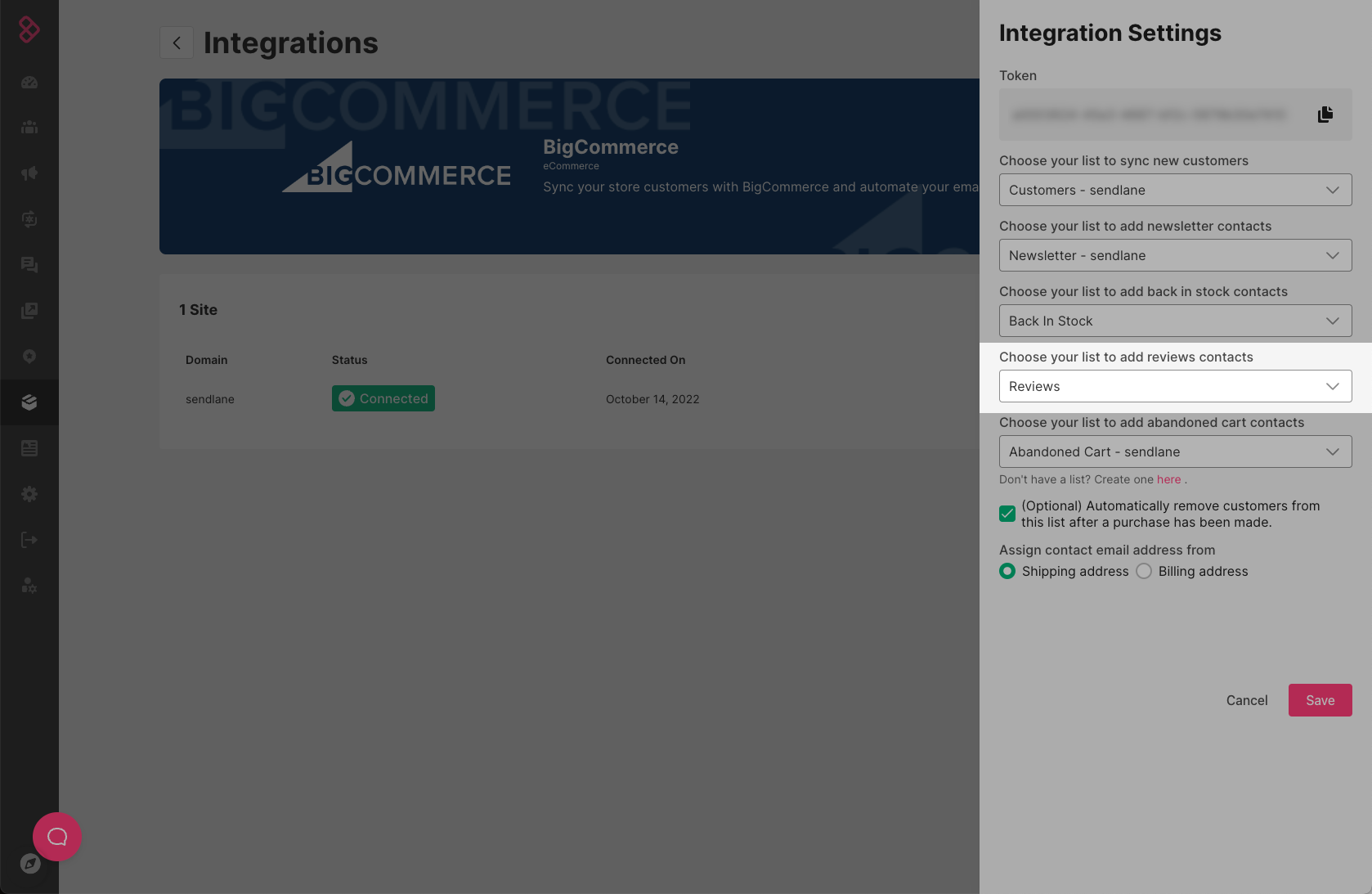The width and height of the screenshot is (1372, 894).
Task: Open the Conversations chat bubbles icon in sidebar
Action: click(29, 265)
